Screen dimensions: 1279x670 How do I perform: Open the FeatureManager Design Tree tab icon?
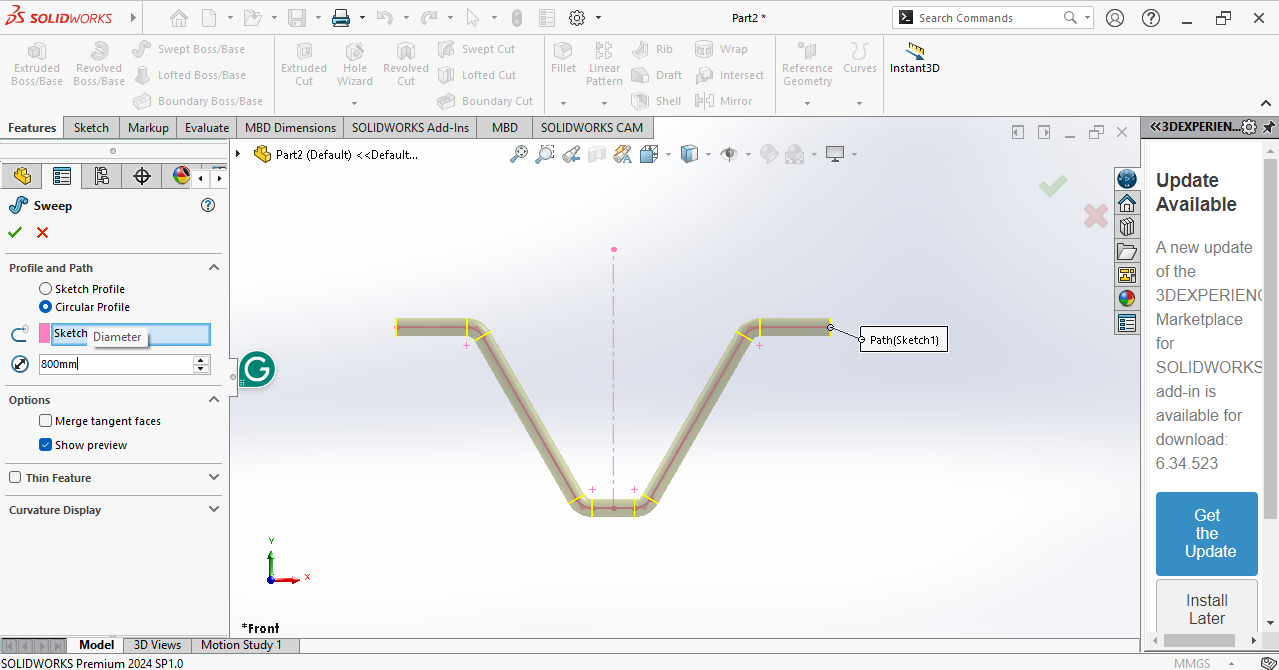coord(22,176)
